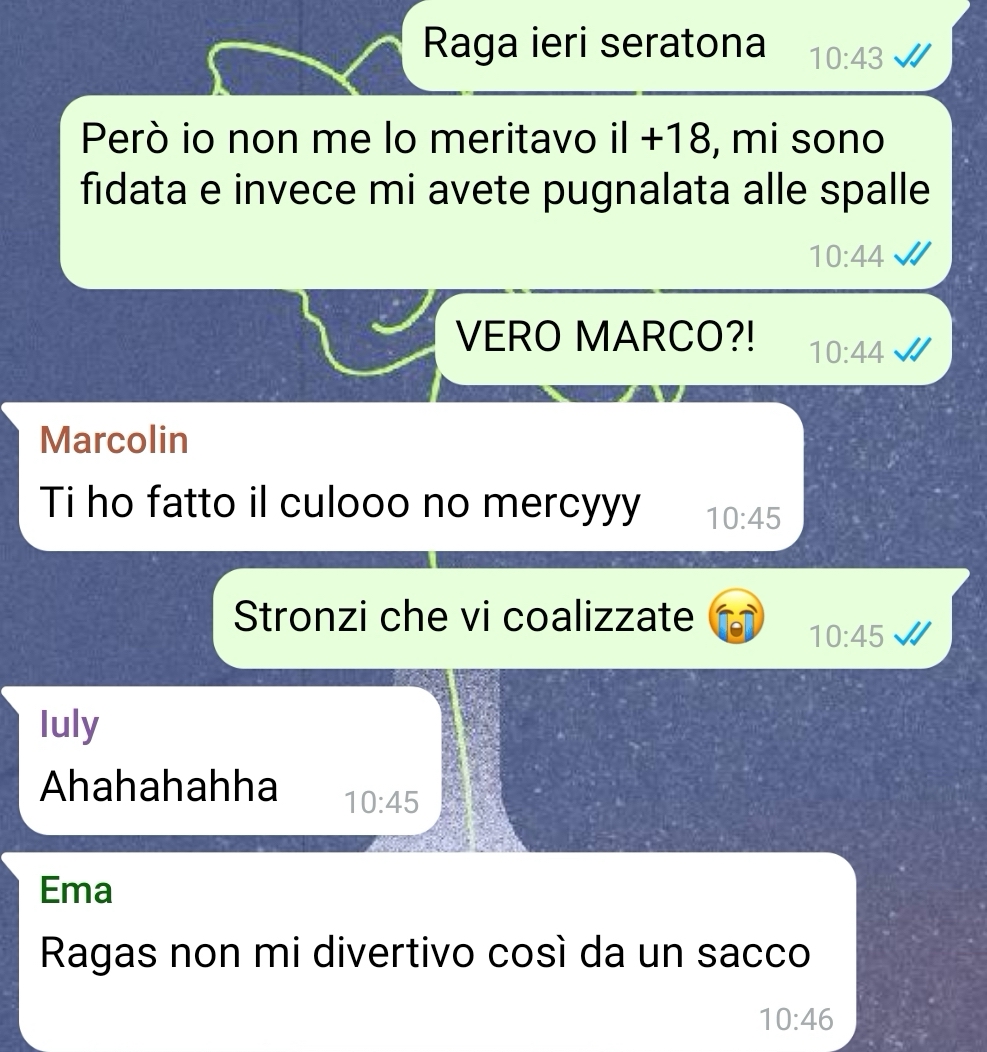Tap the 10:46 timestamp on Ema's message
This screenshot has width=987, height=1052.
pyautogui.click(x=796, y=1019)
